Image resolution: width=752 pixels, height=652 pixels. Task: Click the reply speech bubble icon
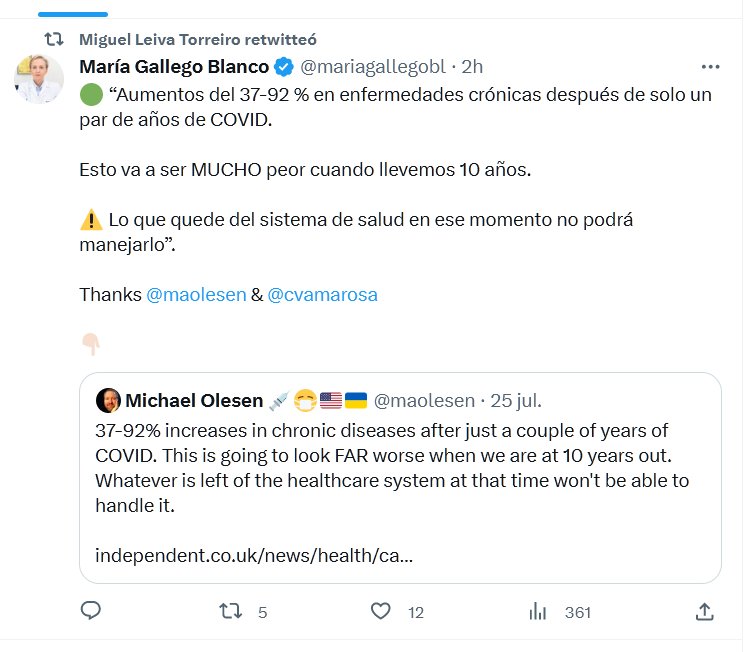pyautogui.click(x=90, y=611)
